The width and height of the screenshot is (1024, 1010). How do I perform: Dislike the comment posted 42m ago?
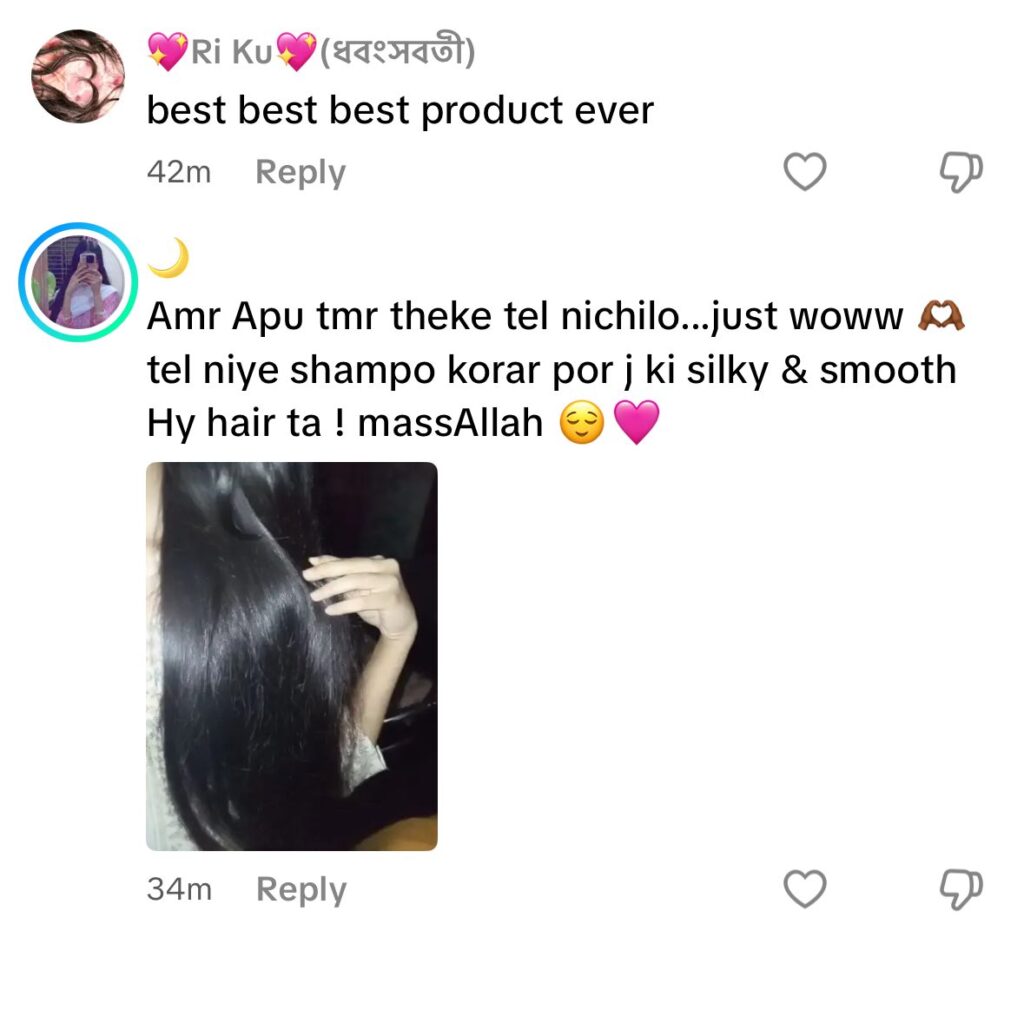[961, 172]
